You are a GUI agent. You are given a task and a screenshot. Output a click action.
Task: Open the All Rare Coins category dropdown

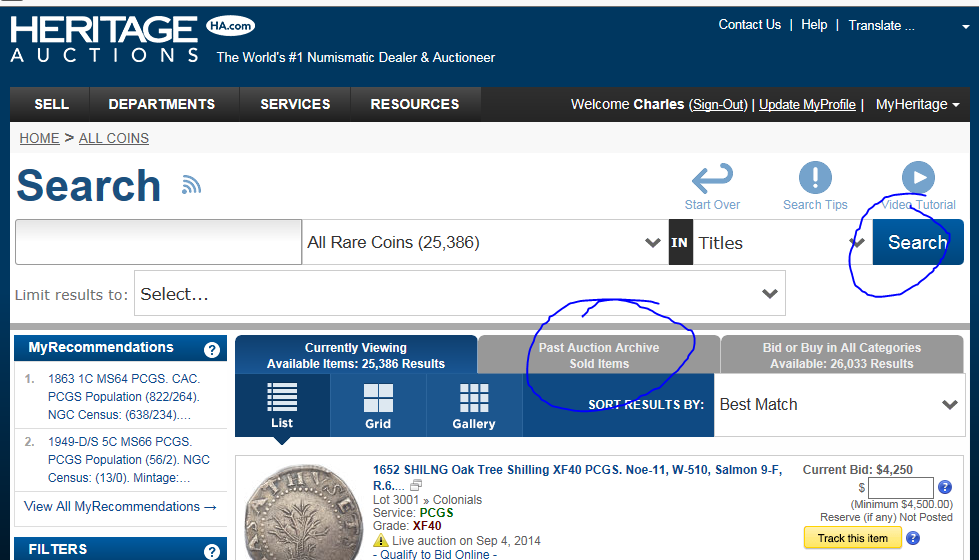point(485,242)
